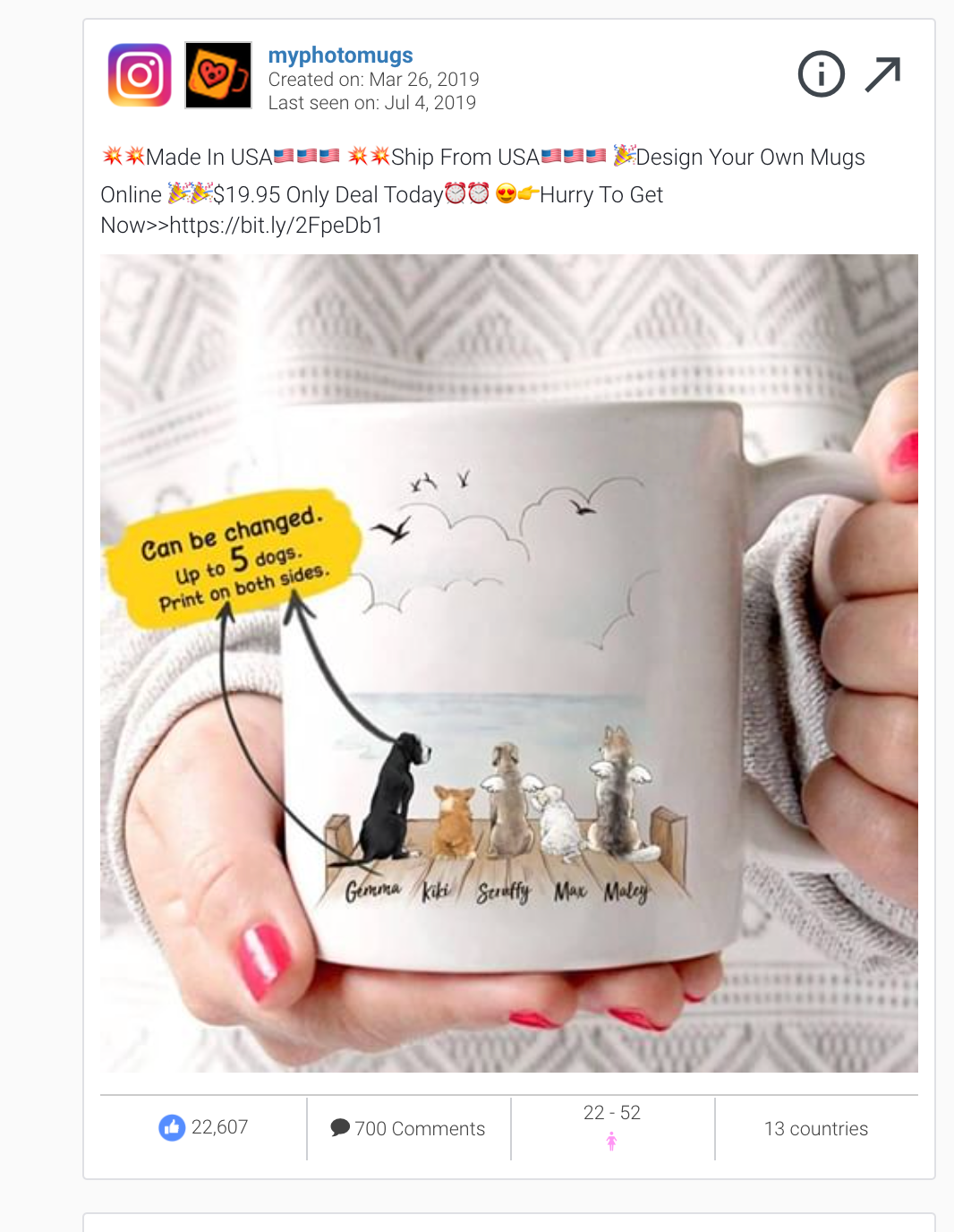
Task: Open ad in new tab with arrow icon
Action: [882, 74]
